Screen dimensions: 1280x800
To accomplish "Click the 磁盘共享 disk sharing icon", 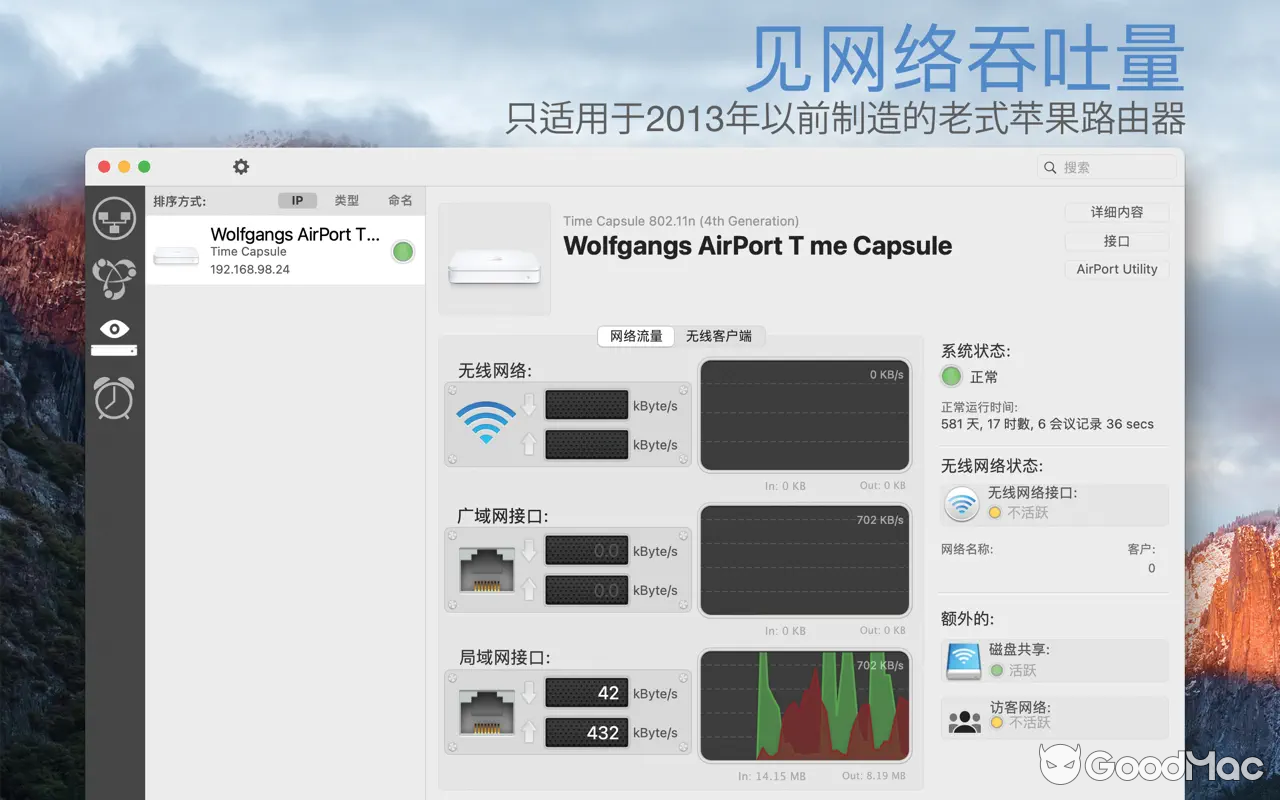I will coord(963,660).
